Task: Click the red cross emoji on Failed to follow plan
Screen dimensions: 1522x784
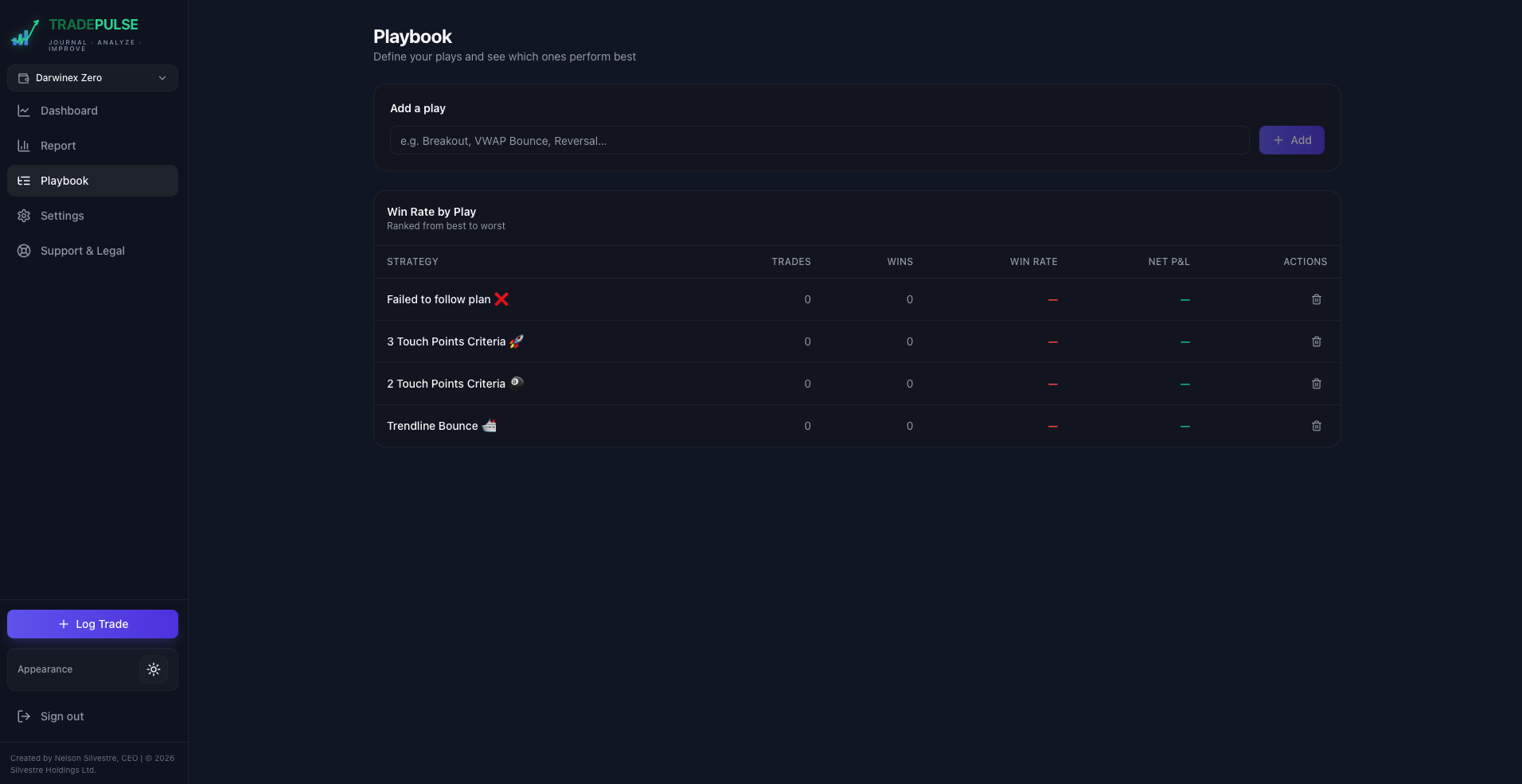Action: 501,299
